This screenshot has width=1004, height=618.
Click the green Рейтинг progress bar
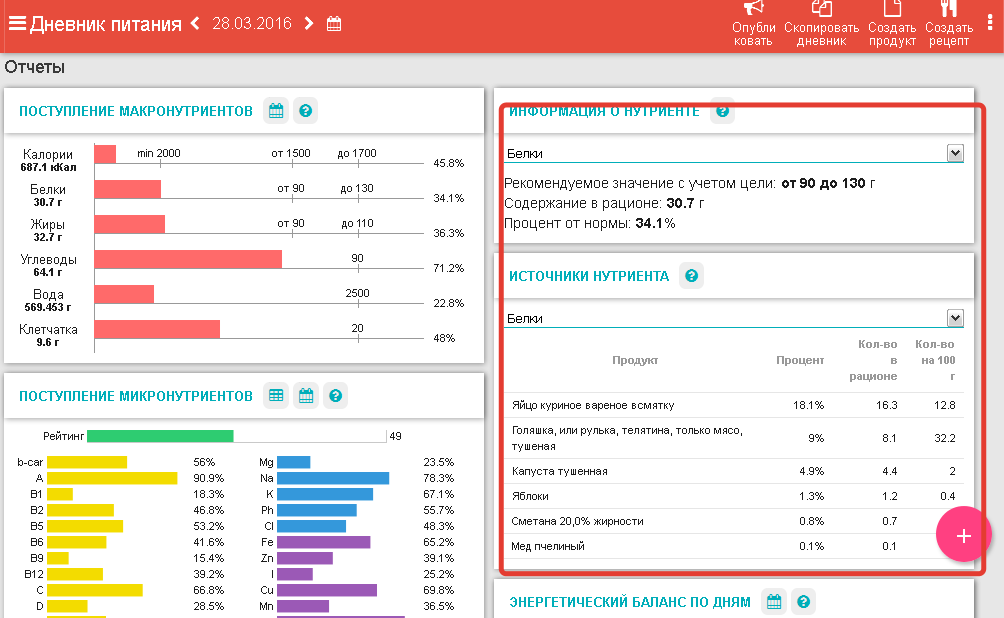click(160, 436)
